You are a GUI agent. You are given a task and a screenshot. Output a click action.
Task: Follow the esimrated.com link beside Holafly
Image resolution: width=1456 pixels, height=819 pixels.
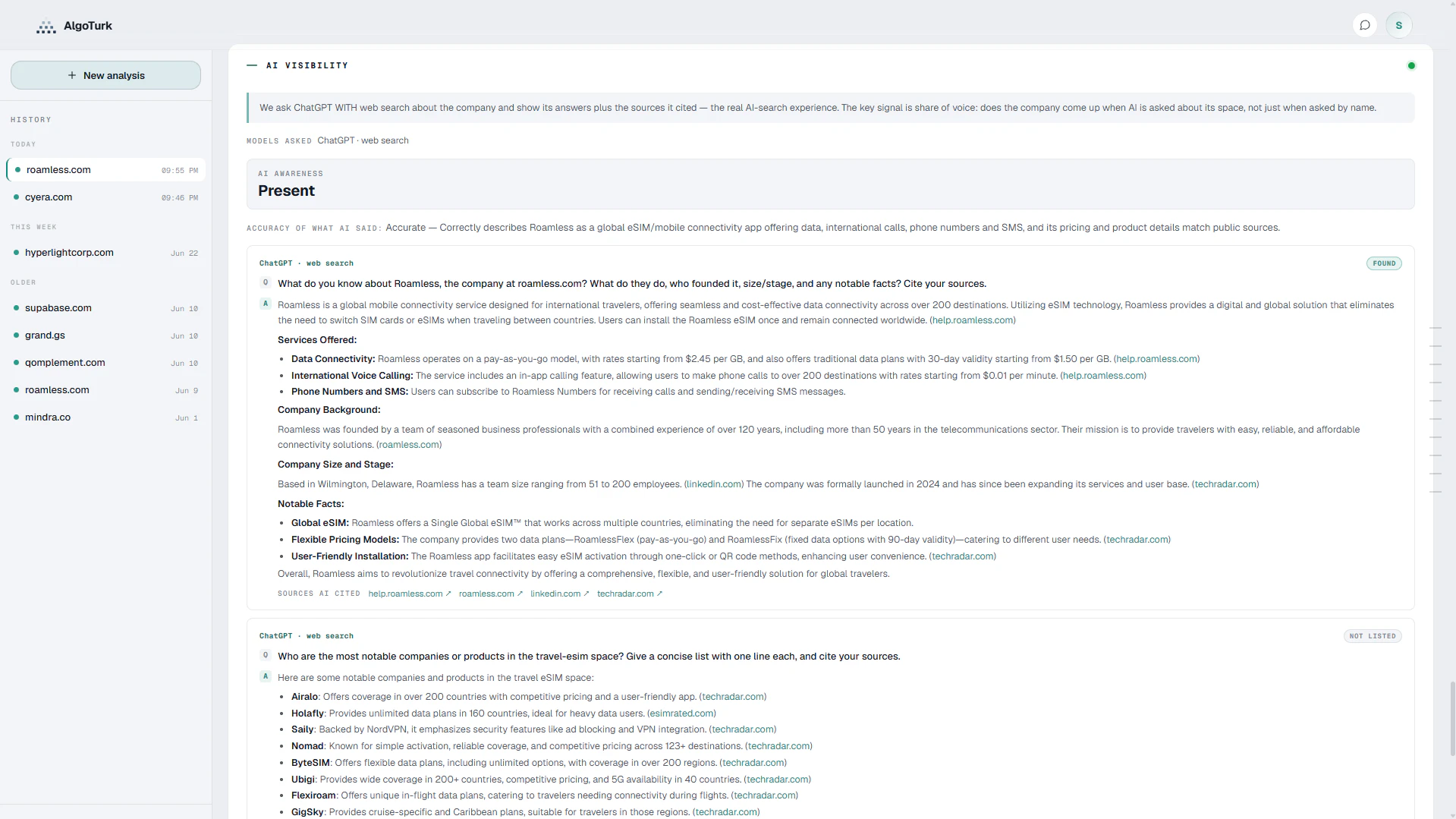pos(681,713)
